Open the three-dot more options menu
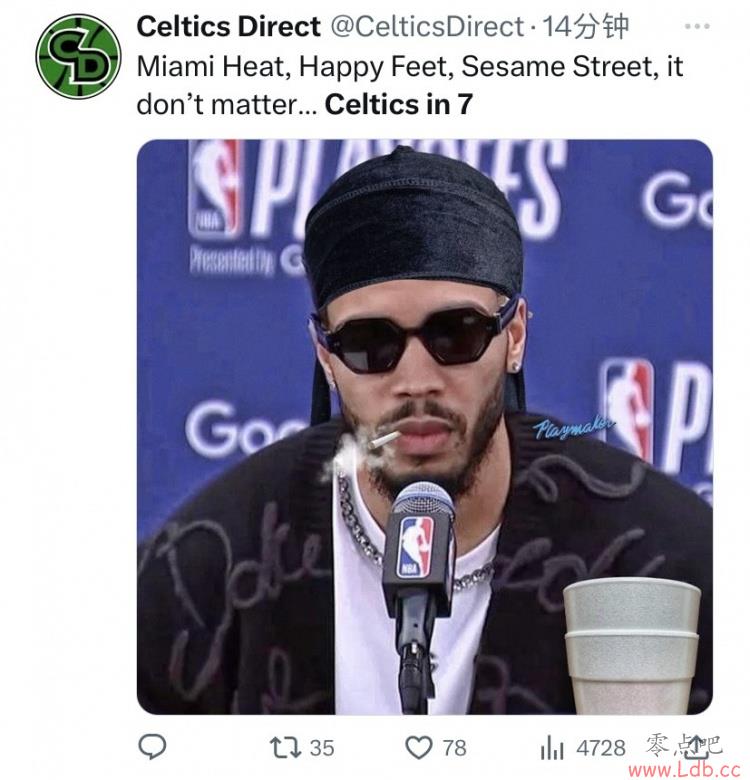 697,26
